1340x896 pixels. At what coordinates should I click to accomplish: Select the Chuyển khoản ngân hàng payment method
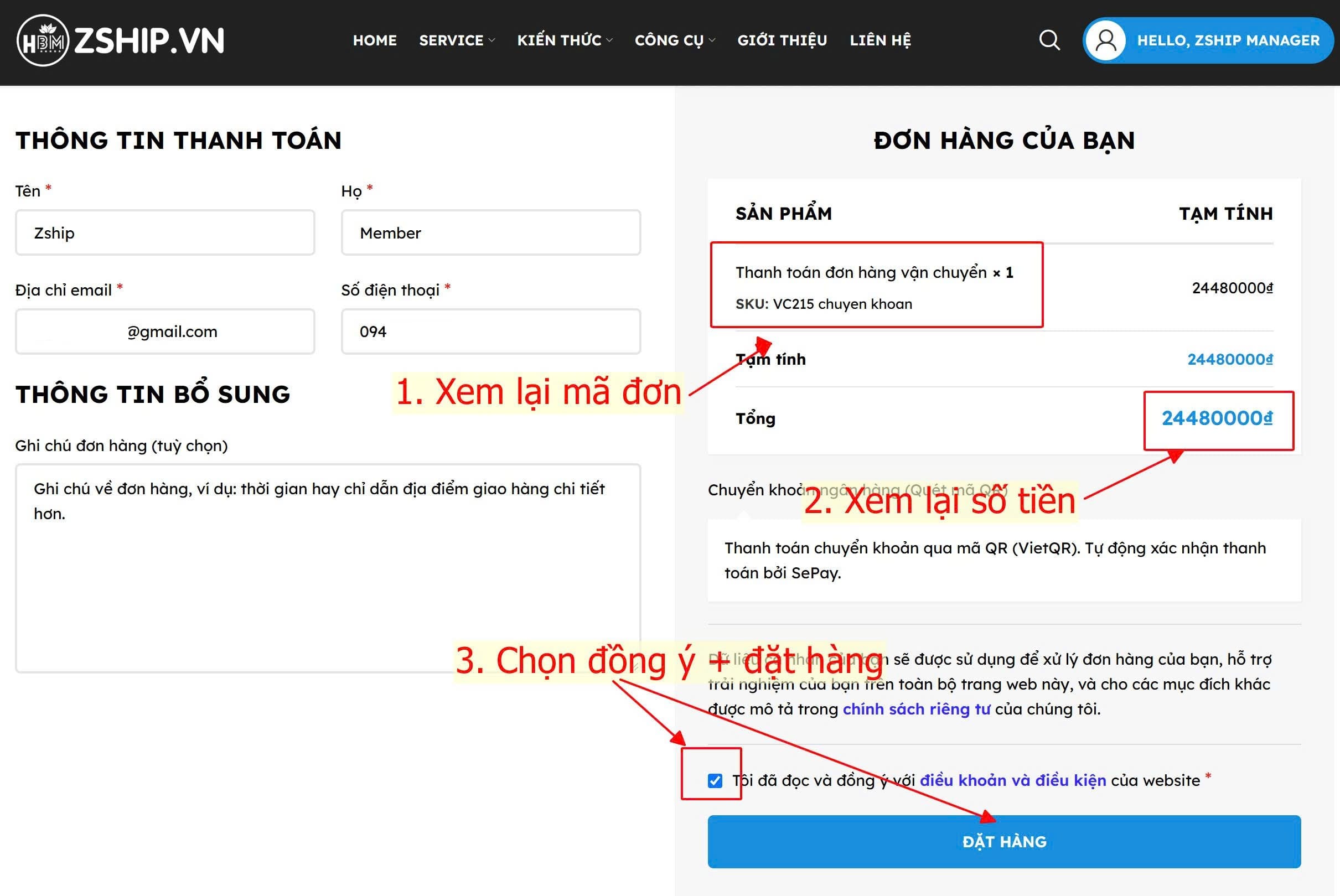pyautogui.click(x=754, y=490)
